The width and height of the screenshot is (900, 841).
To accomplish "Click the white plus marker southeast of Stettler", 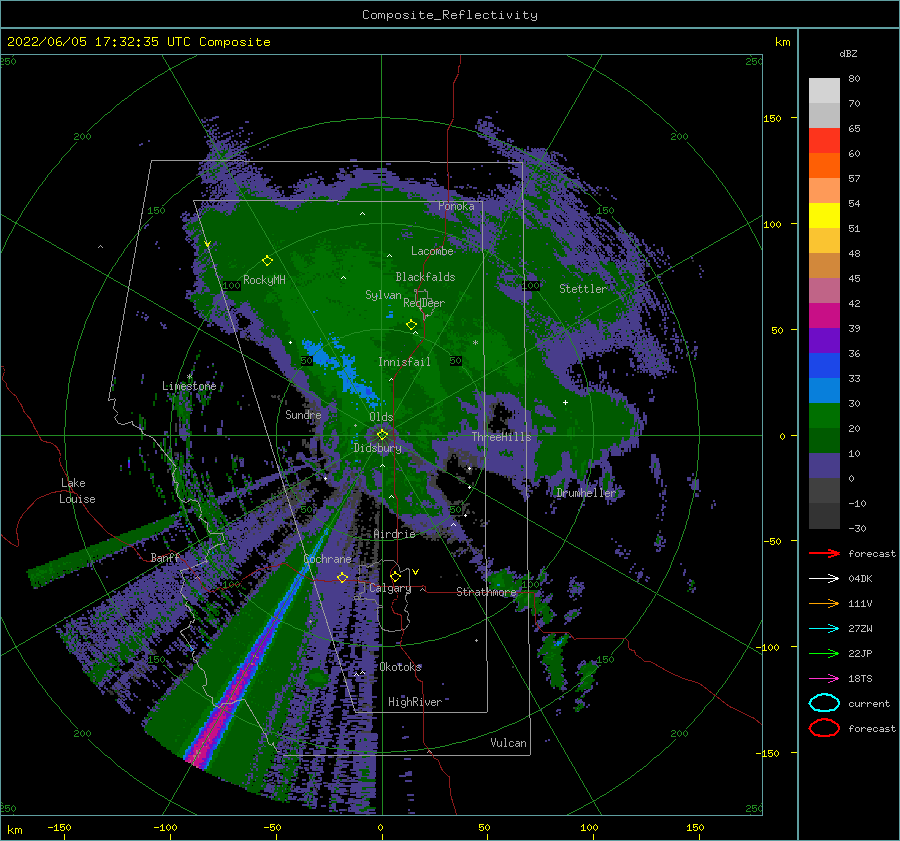I will pyautogui.click(x=565, y=402).
